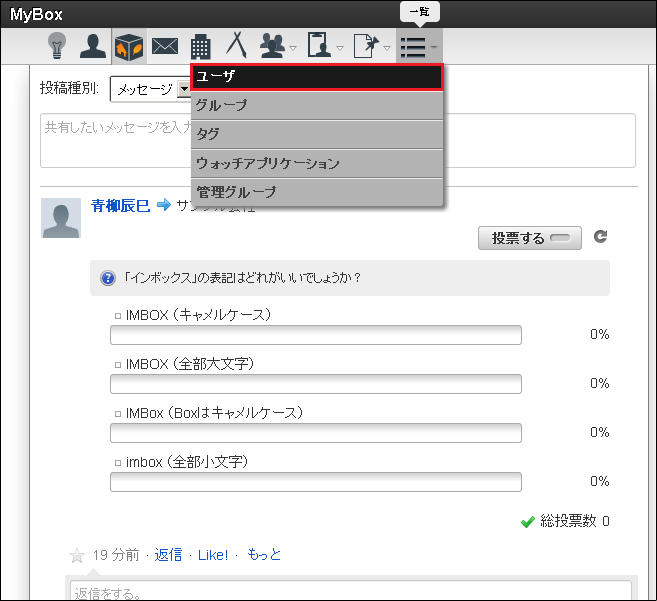
Task: Click the poll question text
Action: [x=242, y=278]
